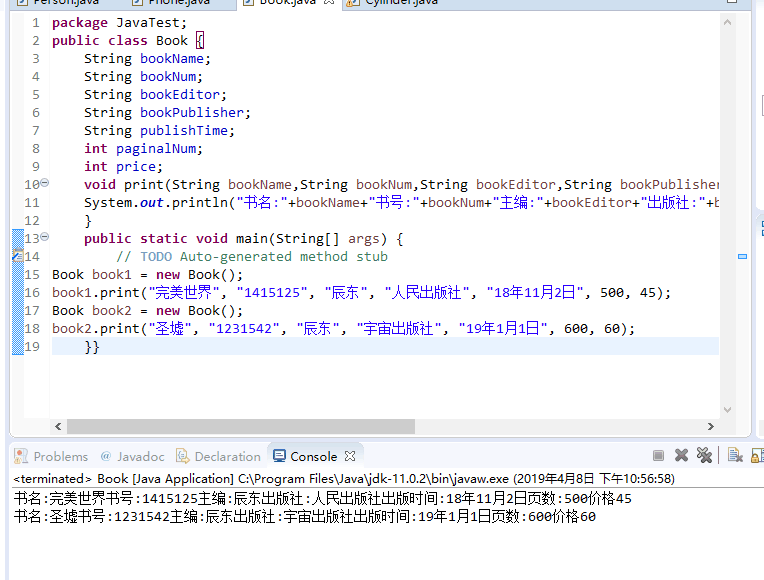Open the Cylinder.java editor tab
Image resolution: width=764 pixels, height=580 pixels.
coord(393,2)
